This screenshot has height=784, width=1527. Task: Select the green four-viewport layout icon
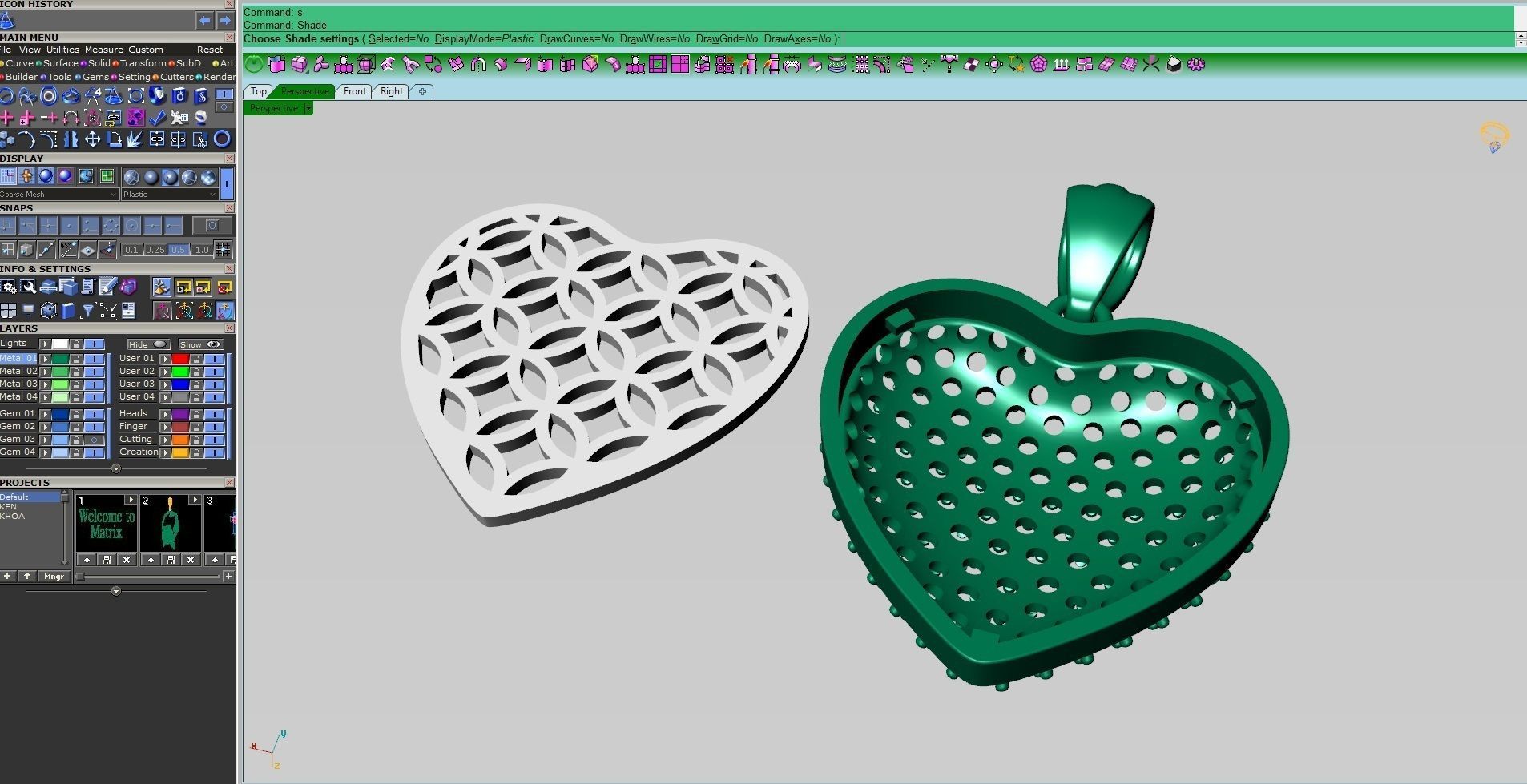pyautogui.click(x=107, y=175)
